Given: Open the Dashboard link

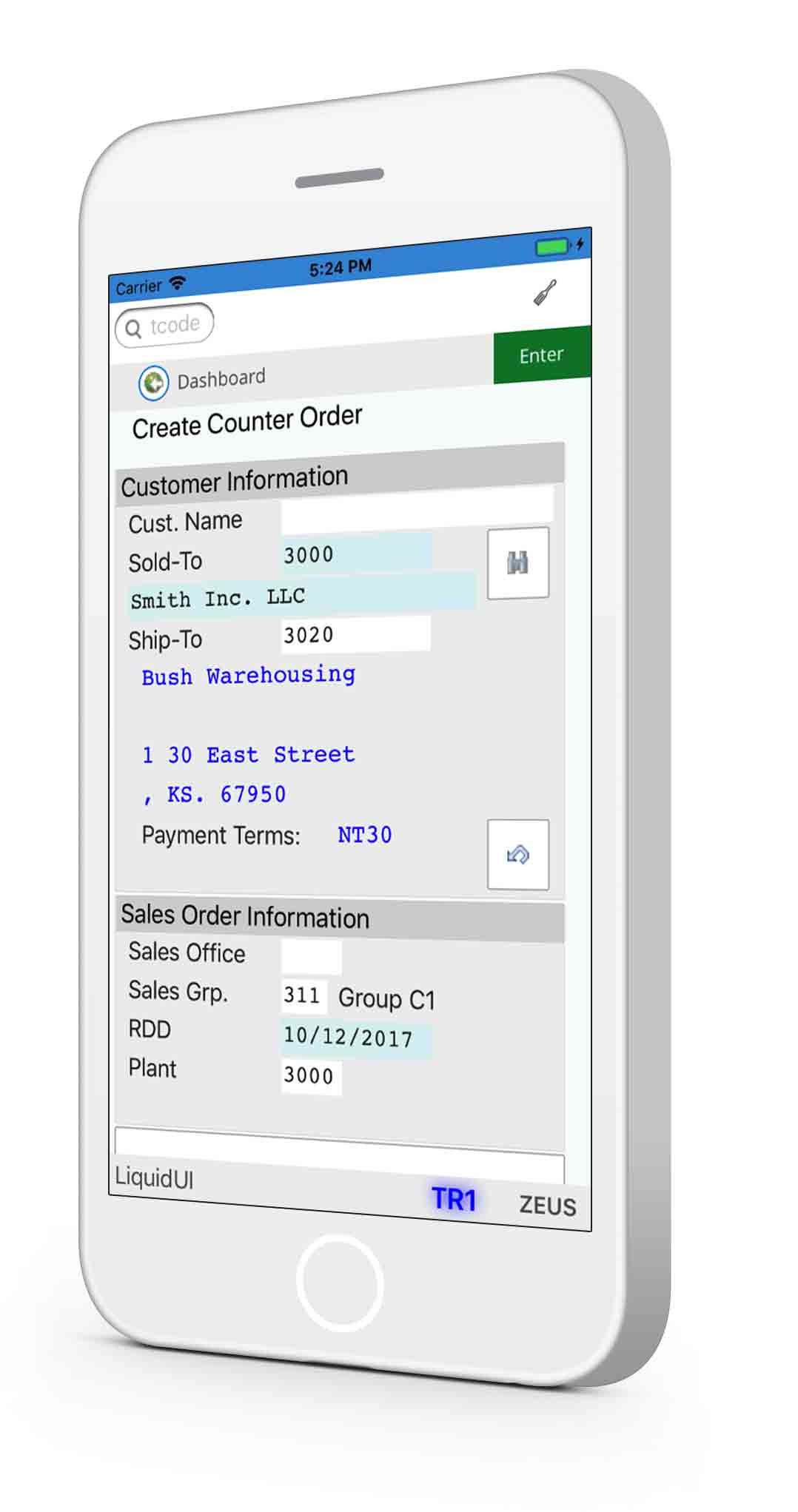Looking at the screenshot, I should tap(221, 379).
